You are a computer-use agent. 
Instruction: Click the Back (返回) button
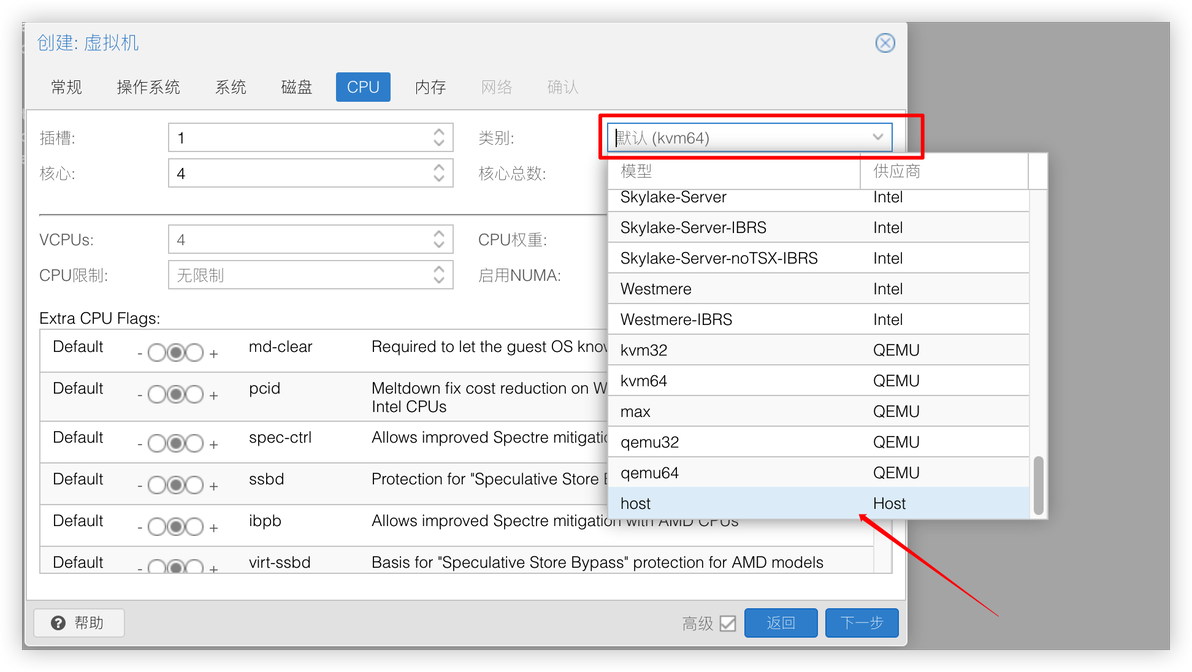tap(781, 623)
